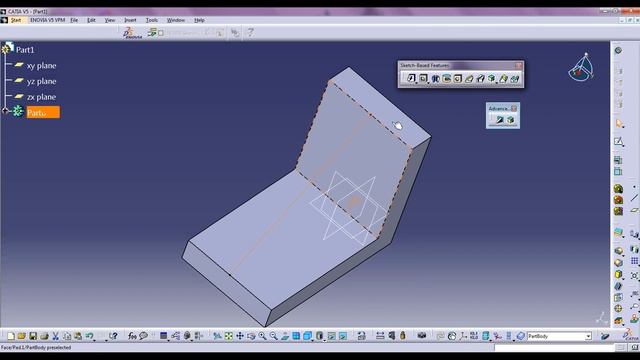Open the Insert menu
The image size is (640, 360).
click(130, 20)
